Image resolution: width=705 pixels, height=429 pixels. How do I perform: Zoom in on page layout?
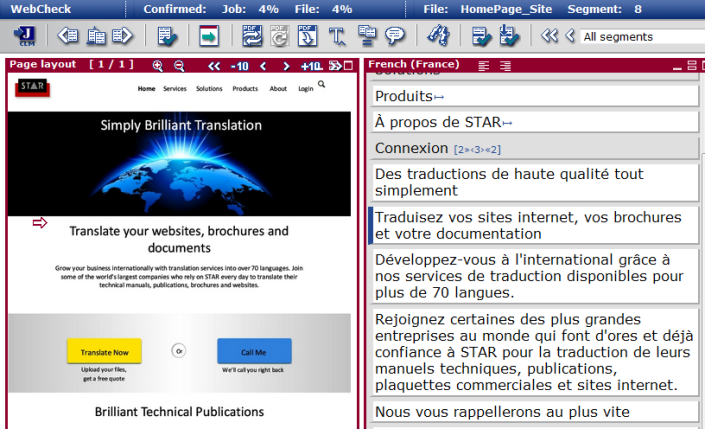[x=158, y=66]
